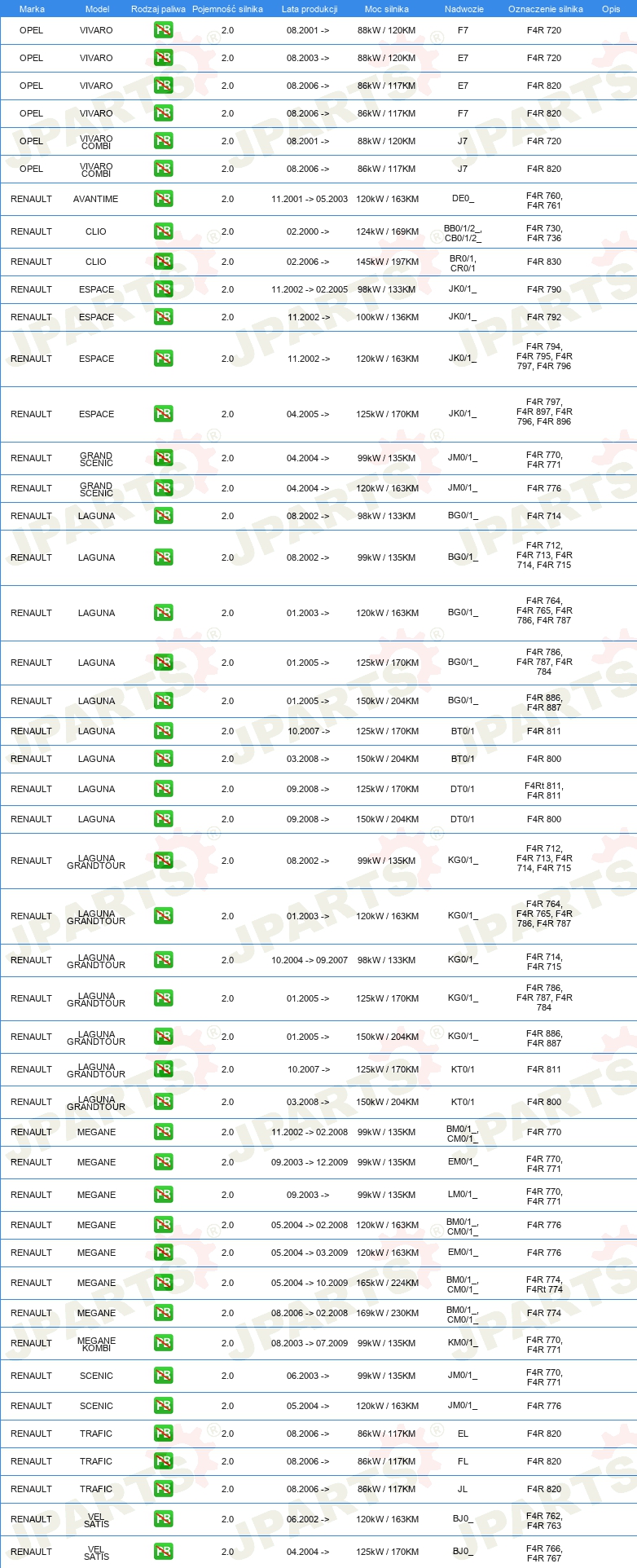Image resolution: width=637 pixels, height=1568 pixels.
Task: Select the '11.2002 -> 02.2005' years cell
Action: [x=310, y=289]
